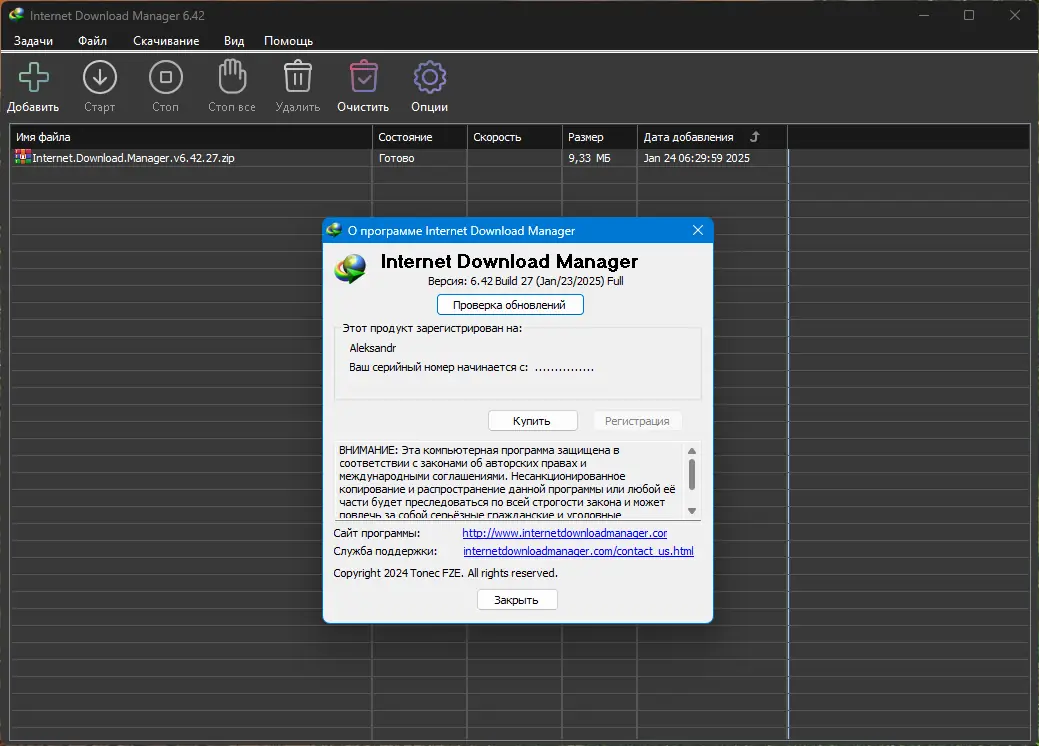Click the Закрыть button
This screenshot has width=1039, height=746.
click(517, 600)
